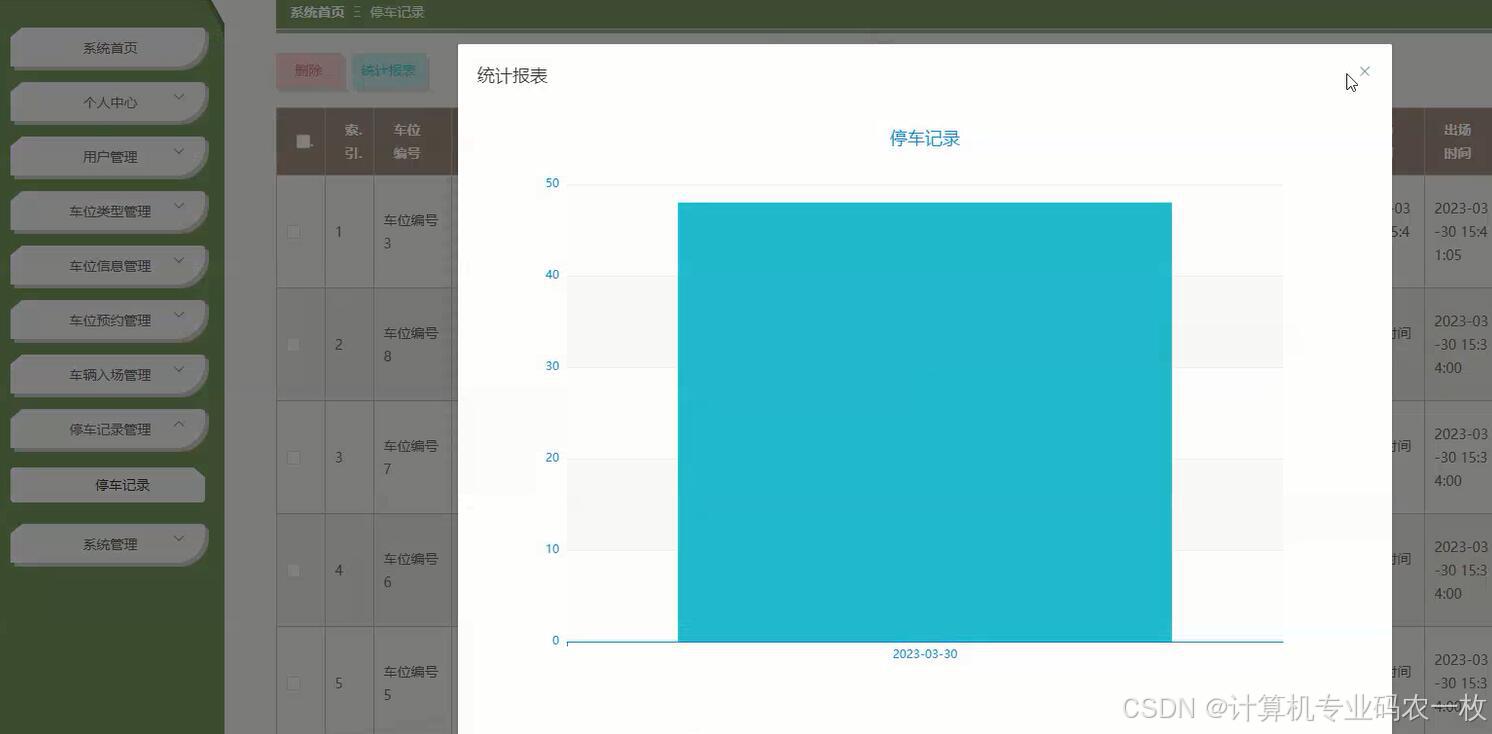Click 系统首页 breadcrumb link
Screen dimensions: 1492x734
coord(317,12)
